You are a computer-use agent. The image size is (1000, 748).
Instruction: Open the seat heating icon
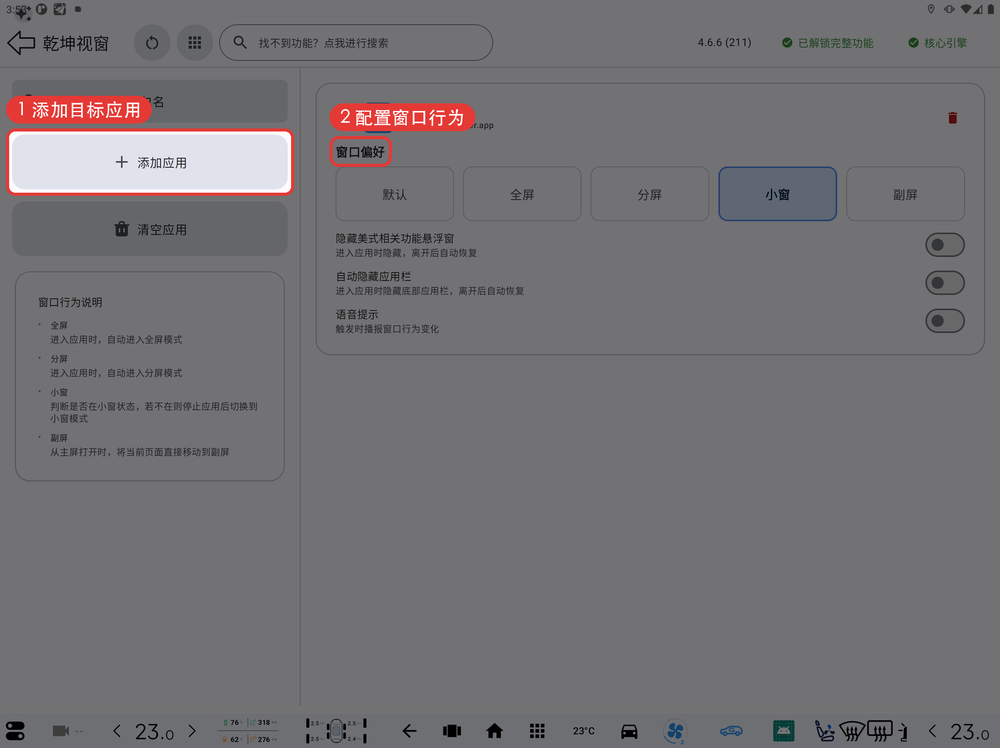point(825,731)
